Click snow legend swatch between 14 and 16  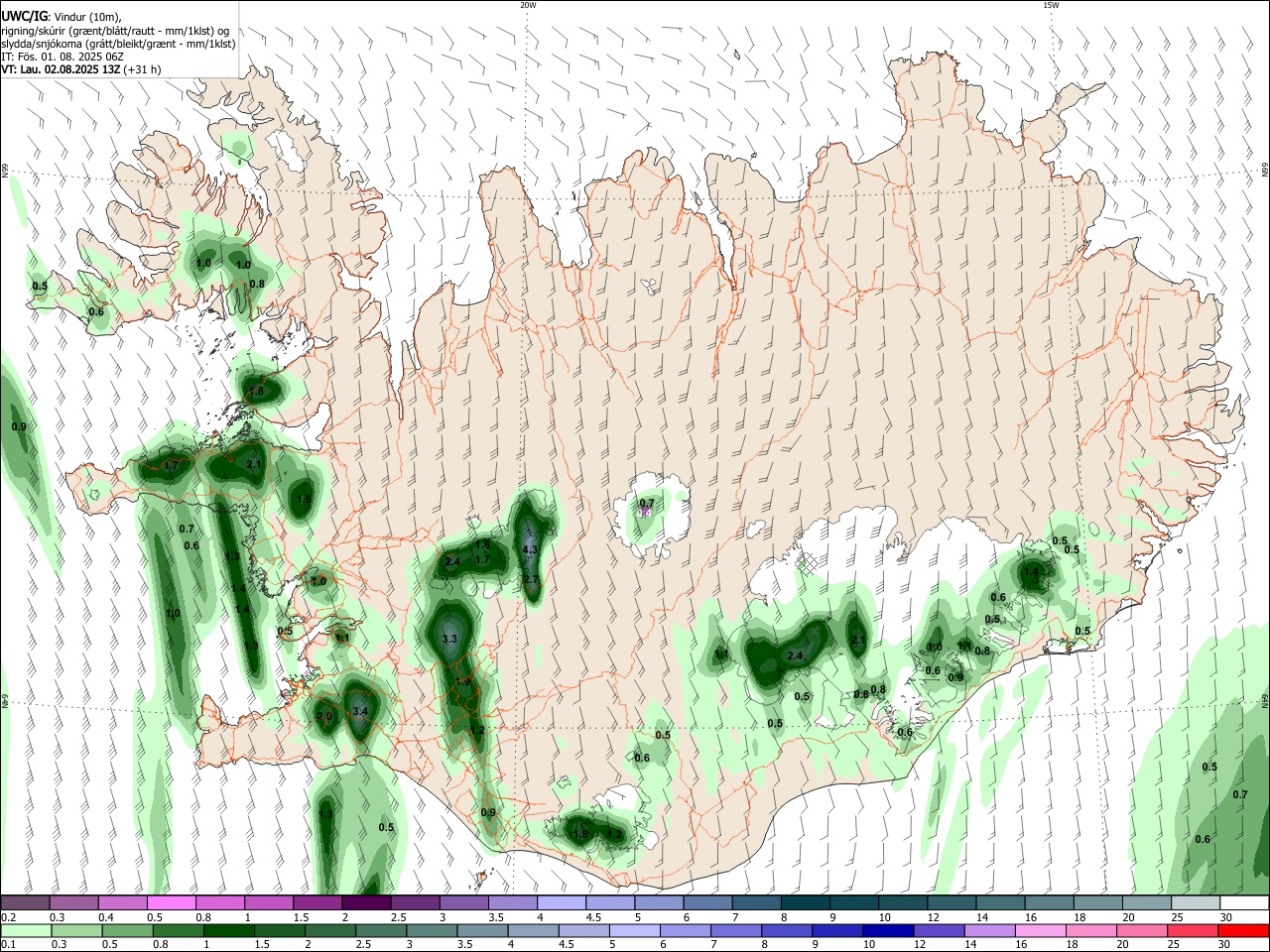tap(1001, 902)
